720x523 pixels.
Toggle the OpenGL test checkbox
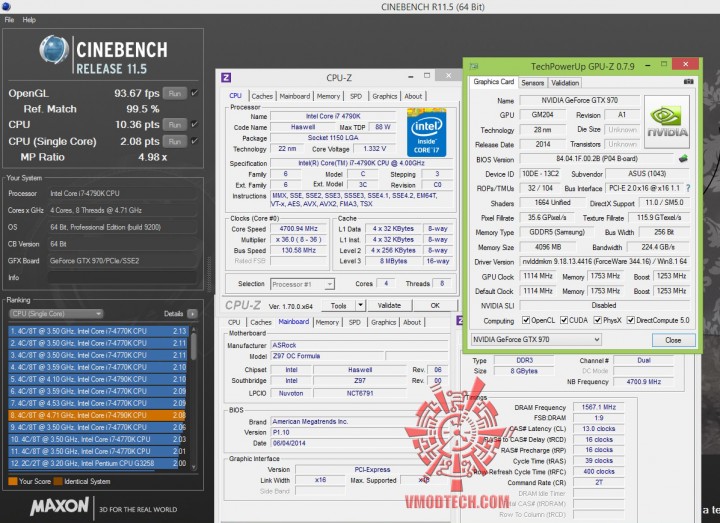pos(195,93)
